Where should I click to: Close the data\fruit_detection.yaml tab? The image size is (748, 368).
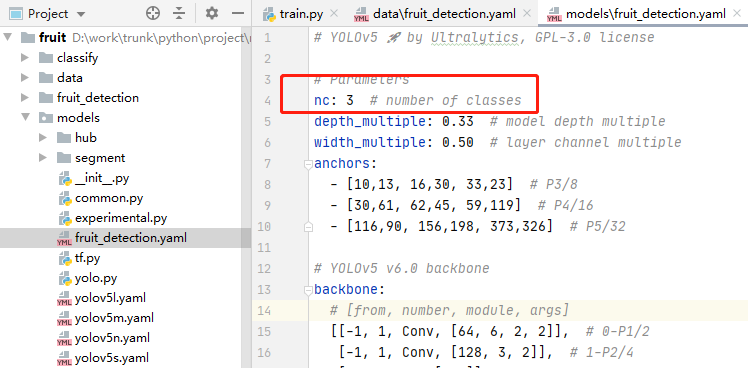click(527, 13)
